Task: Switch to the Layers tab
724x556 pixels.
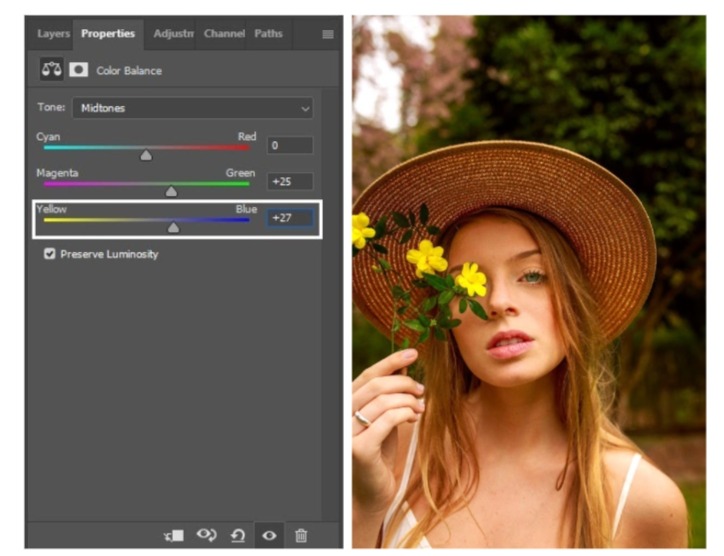Action: pyautogui.click(x=53, y=34)
